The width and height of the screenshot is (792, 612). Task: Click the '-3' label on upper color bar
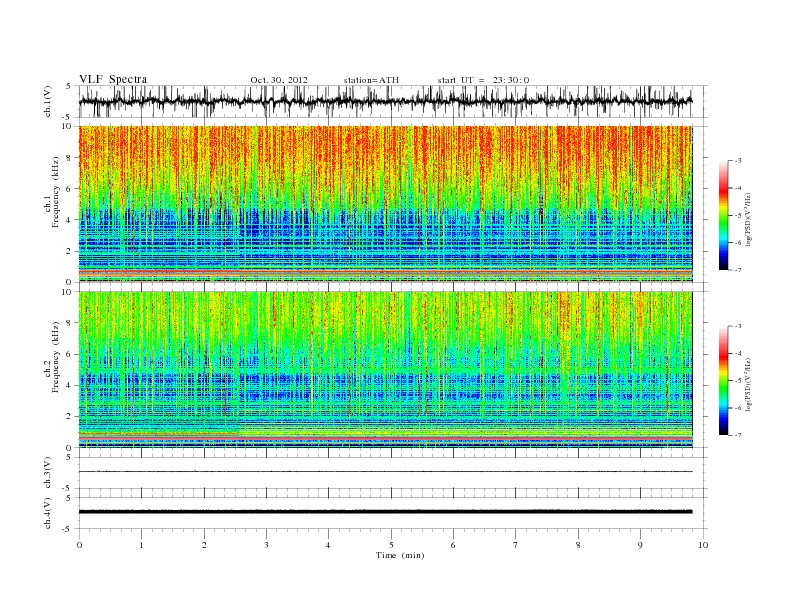click(738, 161)
